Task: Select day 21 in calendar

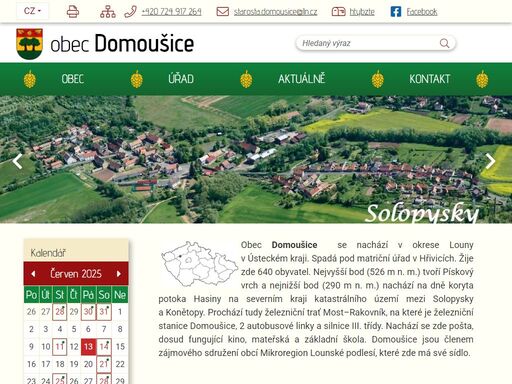Action: click(x=104, y=364)
